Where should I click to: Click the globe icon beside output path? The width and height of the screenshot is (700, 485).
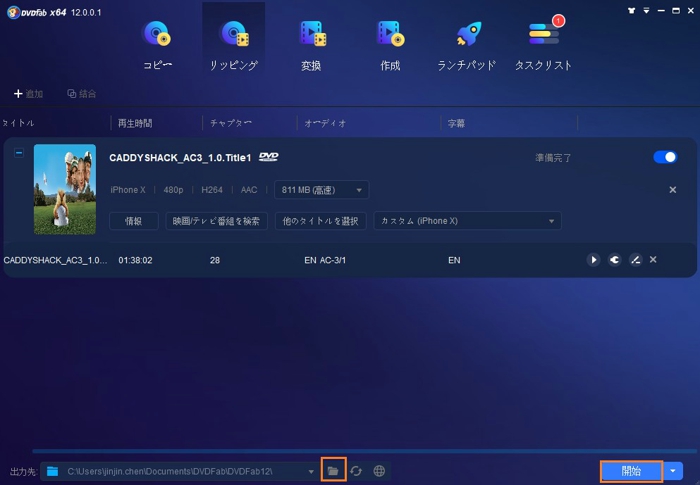(379, 471)
